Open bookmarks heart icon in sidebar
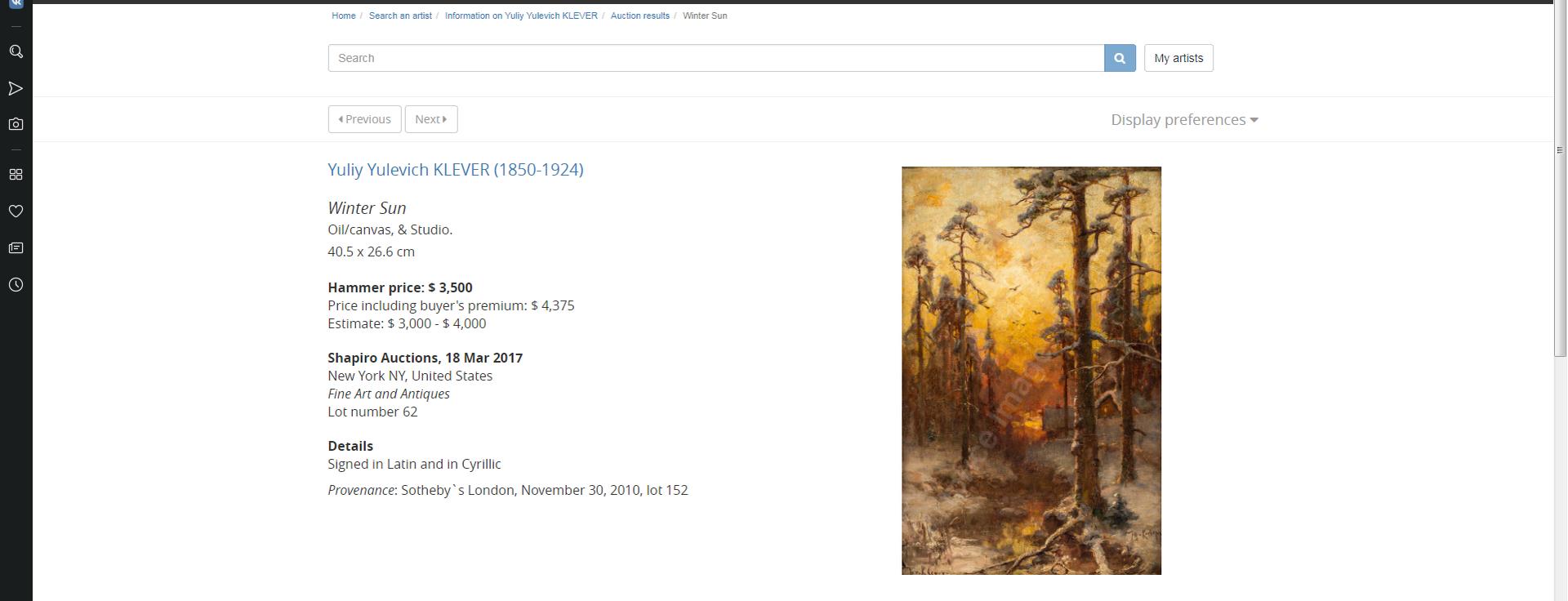 [x=16, y=211]
